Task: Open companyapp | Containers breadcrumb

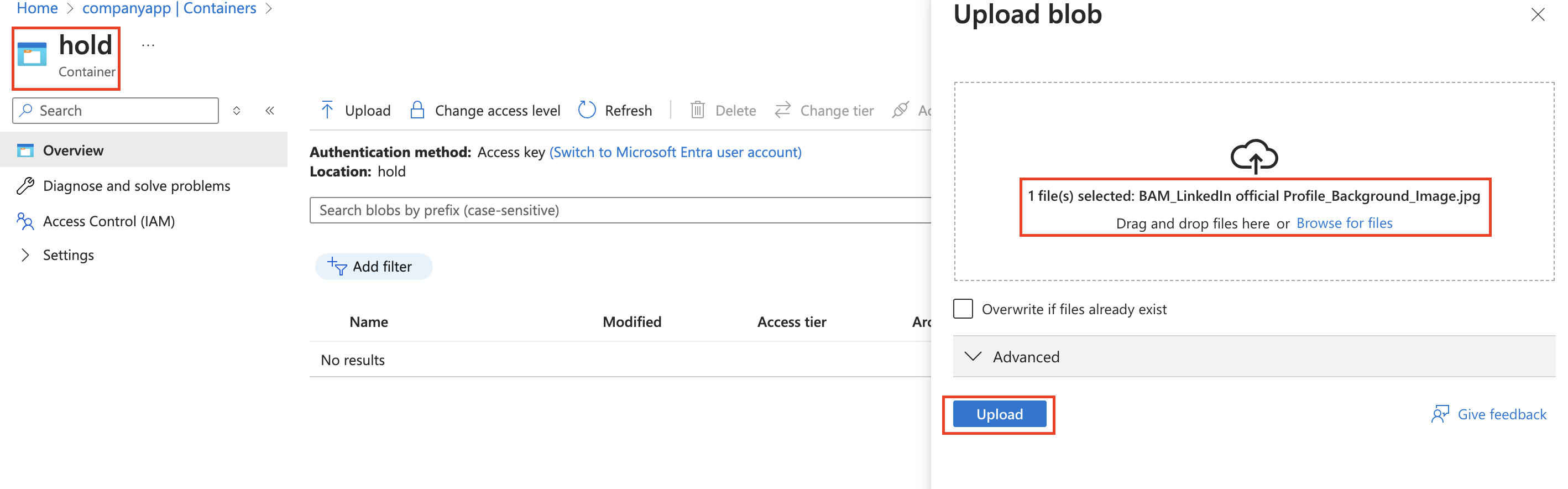Action: (x=169, y=8)
